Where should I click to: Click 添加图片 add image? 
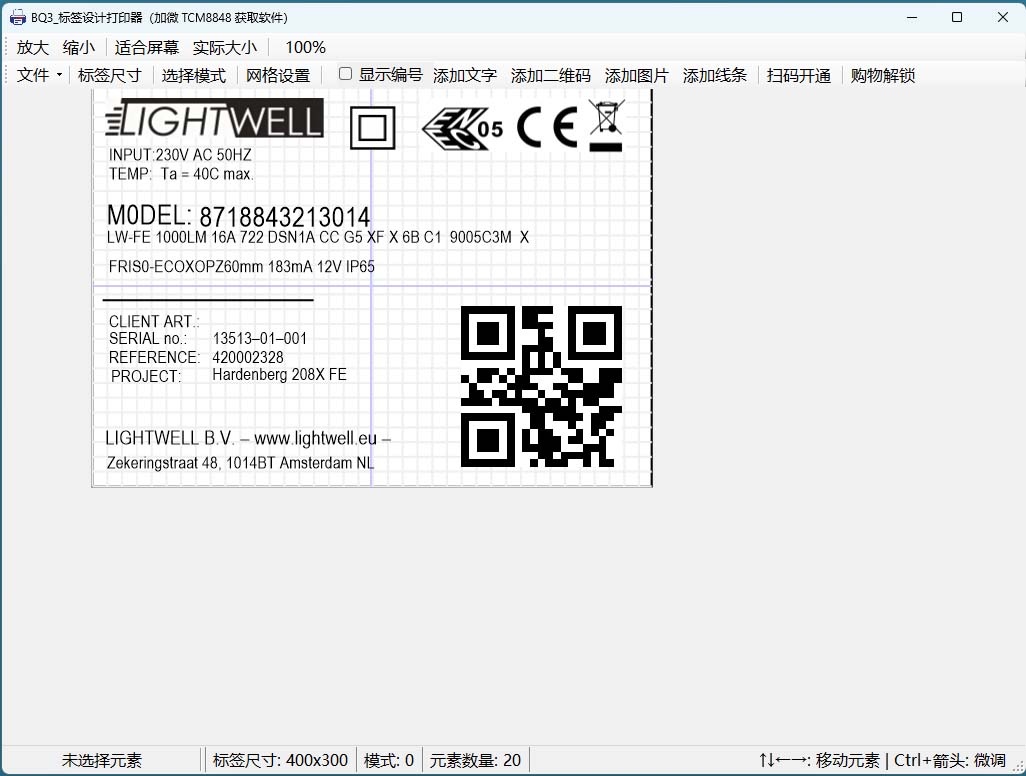pyautogui.click(x=637, y=75)
